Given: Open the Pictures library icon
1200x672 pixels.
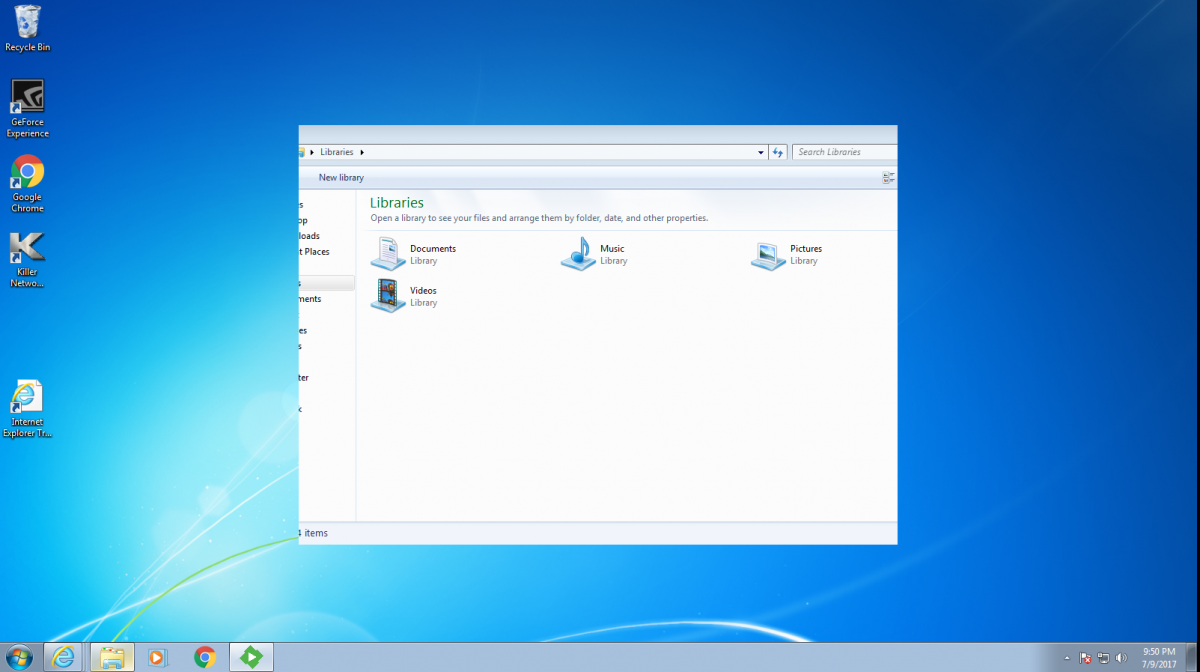Looking at the screenshot, I should [x=768, y=255].
